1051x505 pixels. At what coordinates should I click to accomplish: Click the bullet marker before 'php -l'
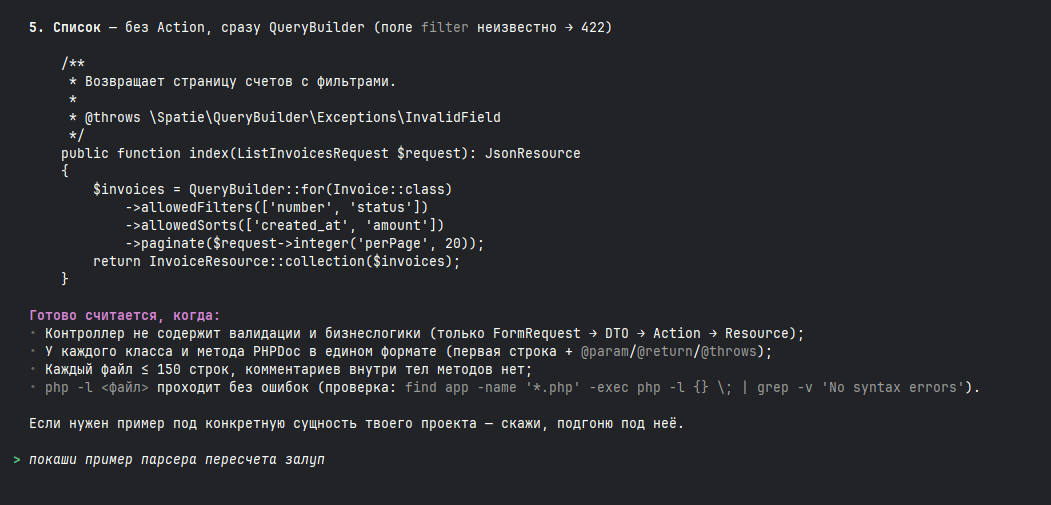(x=32, y=388)
